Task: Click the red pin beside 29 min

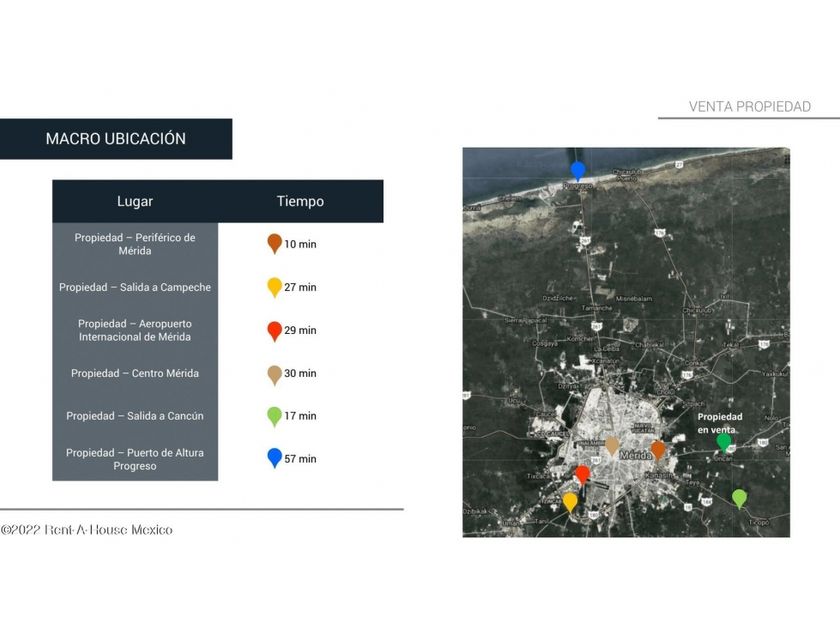Action: click(x=275, y=330)
